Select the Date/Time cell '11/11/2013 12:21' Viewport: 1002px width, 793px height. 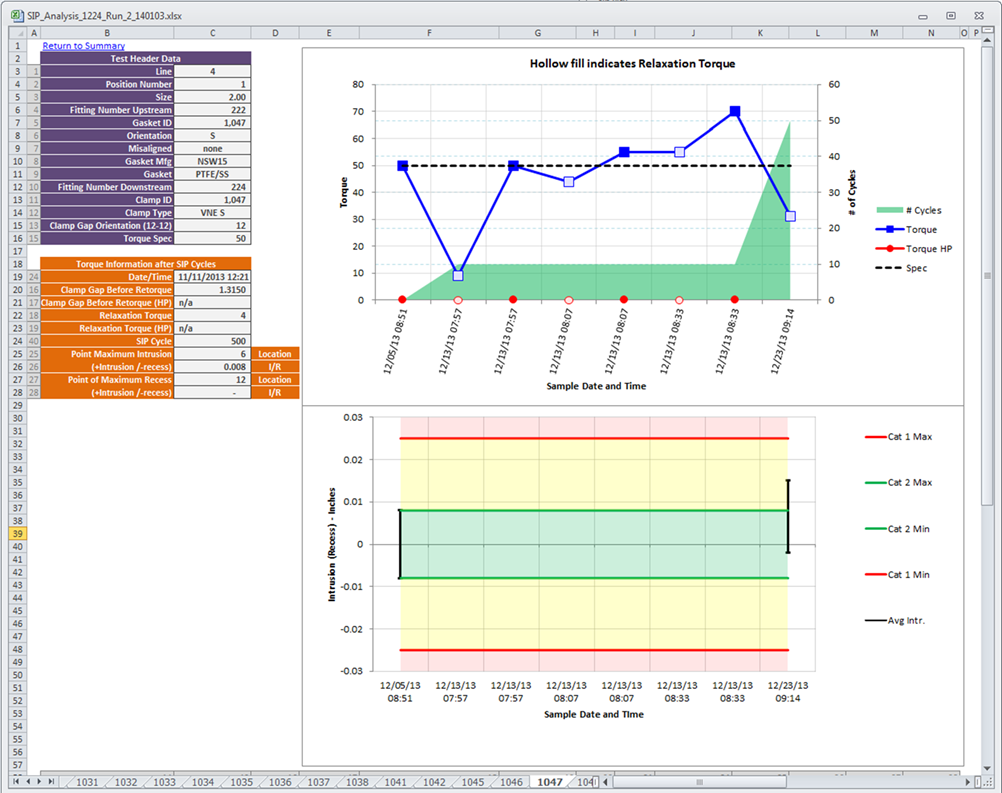(212, 277)
